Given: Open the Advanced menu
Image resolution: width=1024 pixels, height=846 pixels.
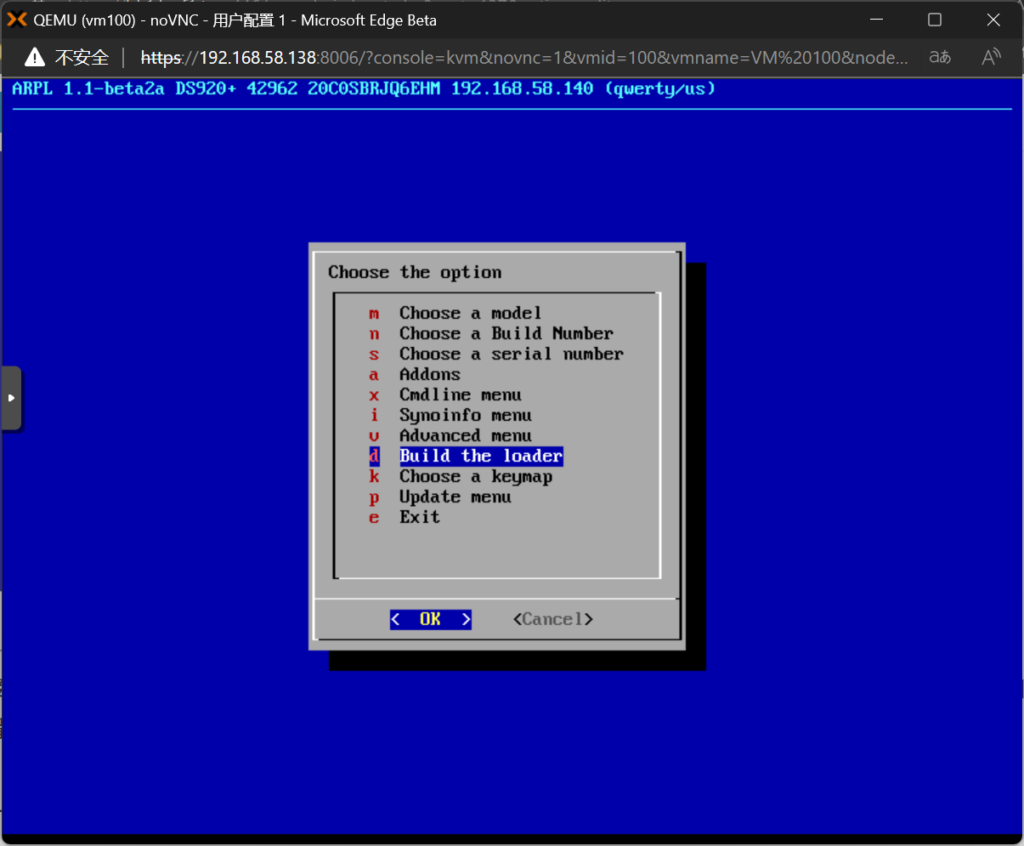Looking at the screenshot, I should (465, 436).
